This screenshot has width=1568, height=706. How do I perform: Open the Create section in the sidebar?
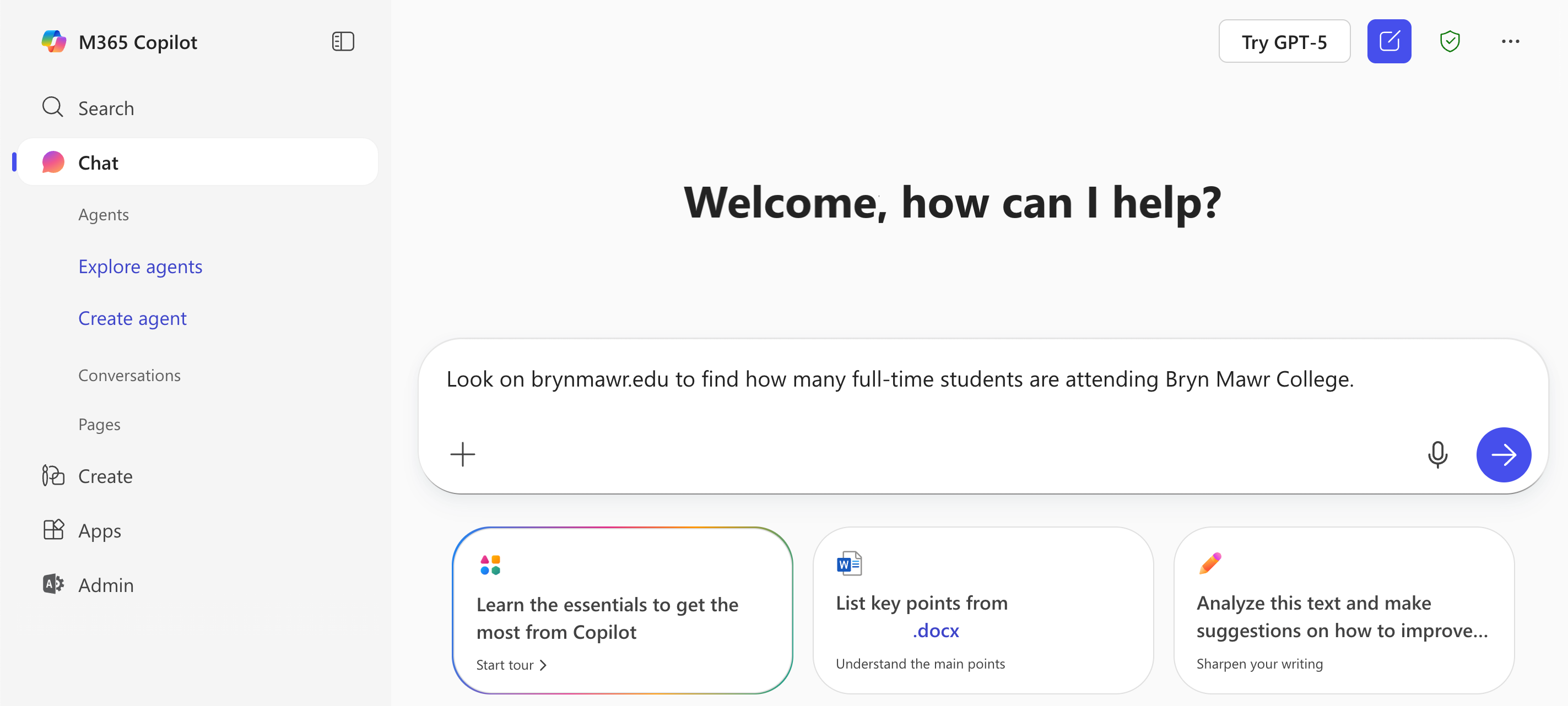point(105,476)
